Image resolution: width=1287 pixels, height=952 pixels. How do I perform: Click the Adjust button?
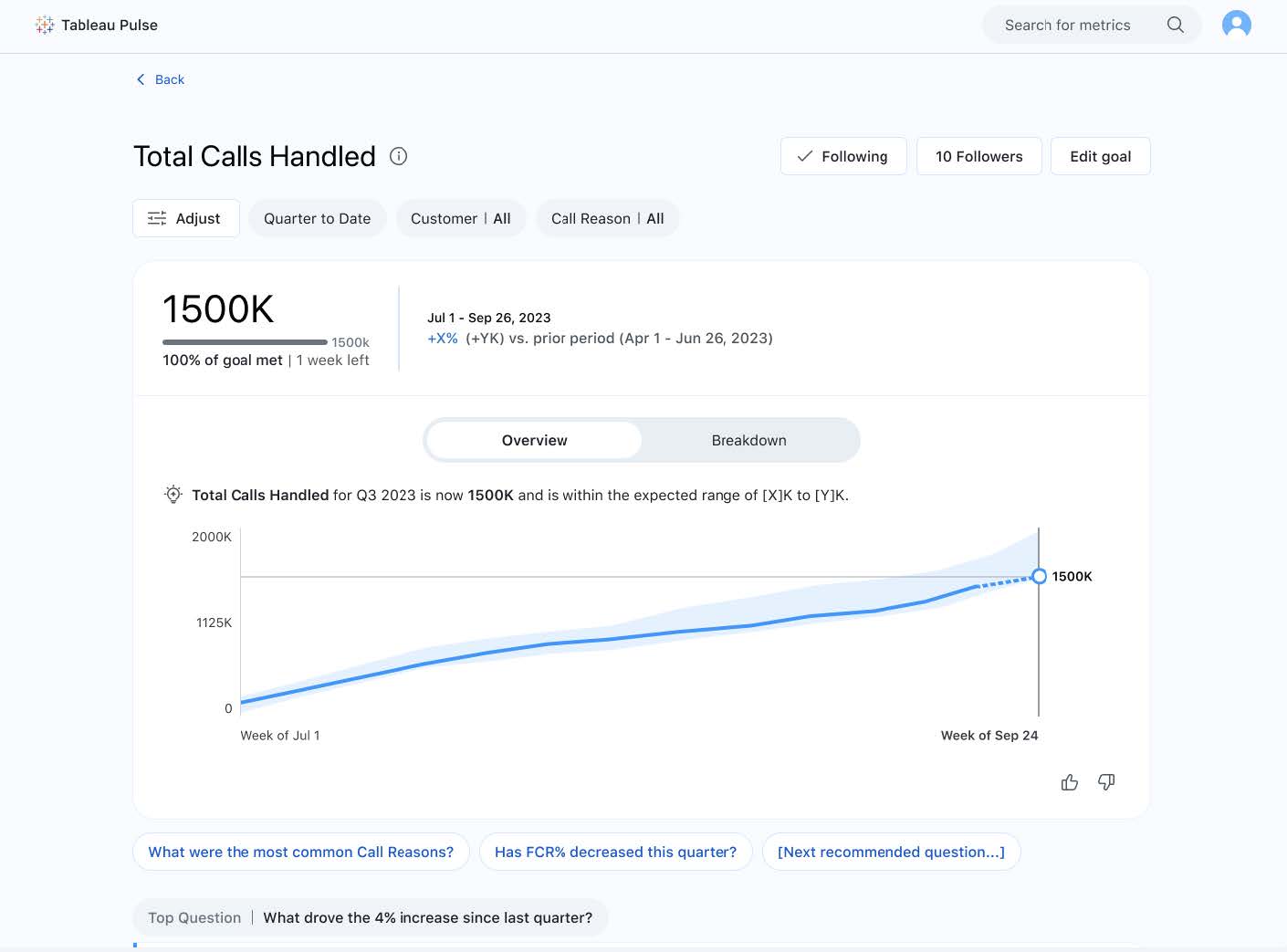(x=185, y=219)
